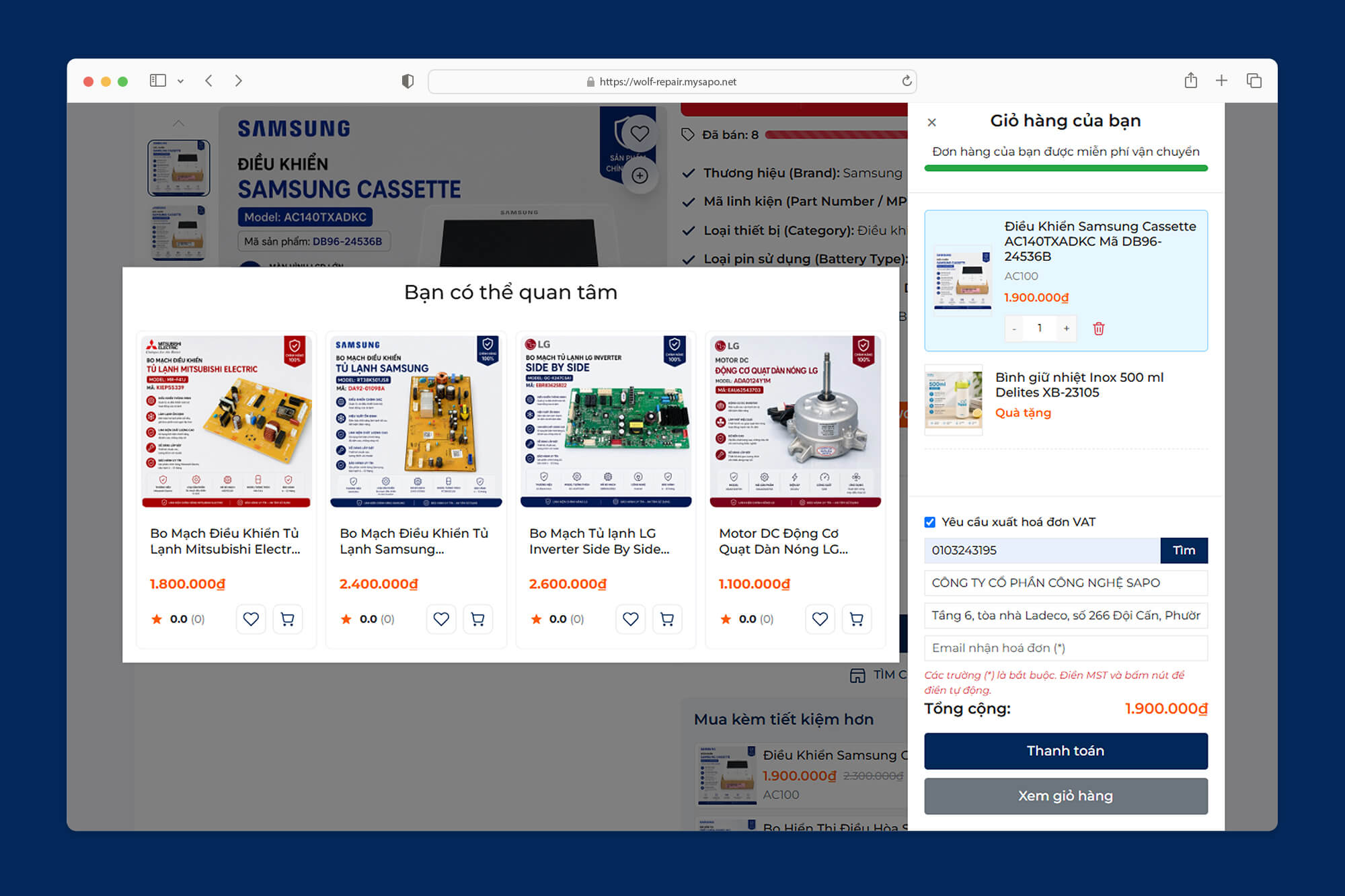Open Bo Mạch Điều Khiển Tủ Lạnh Mitsubishi link
The width and height of the screenshot is (1345, 896).
coord(225,541)
